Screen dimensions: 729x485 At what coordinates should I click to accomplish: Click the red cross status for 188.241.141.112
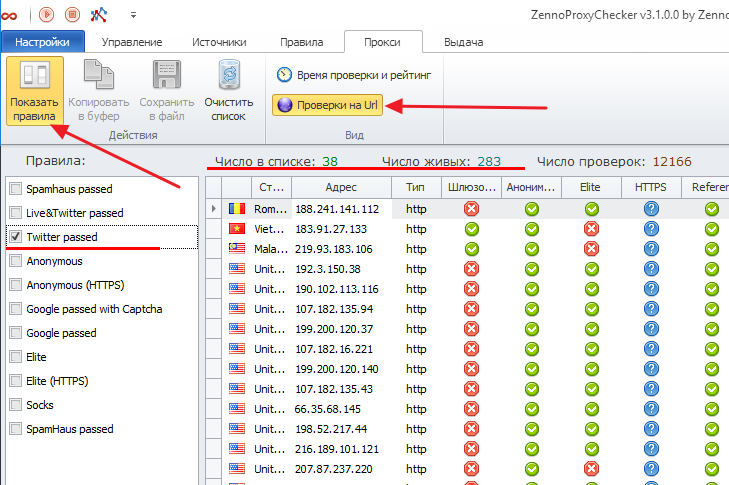pyautogui.click(x=472, y=209)
